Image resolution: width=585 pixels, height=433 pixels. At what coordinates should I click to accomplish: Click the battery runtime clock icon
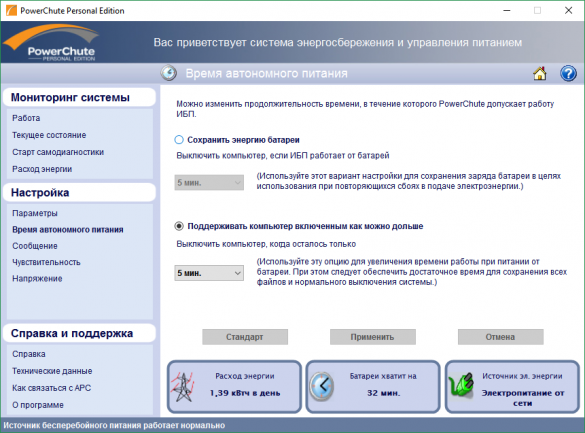tap(322, 386)
